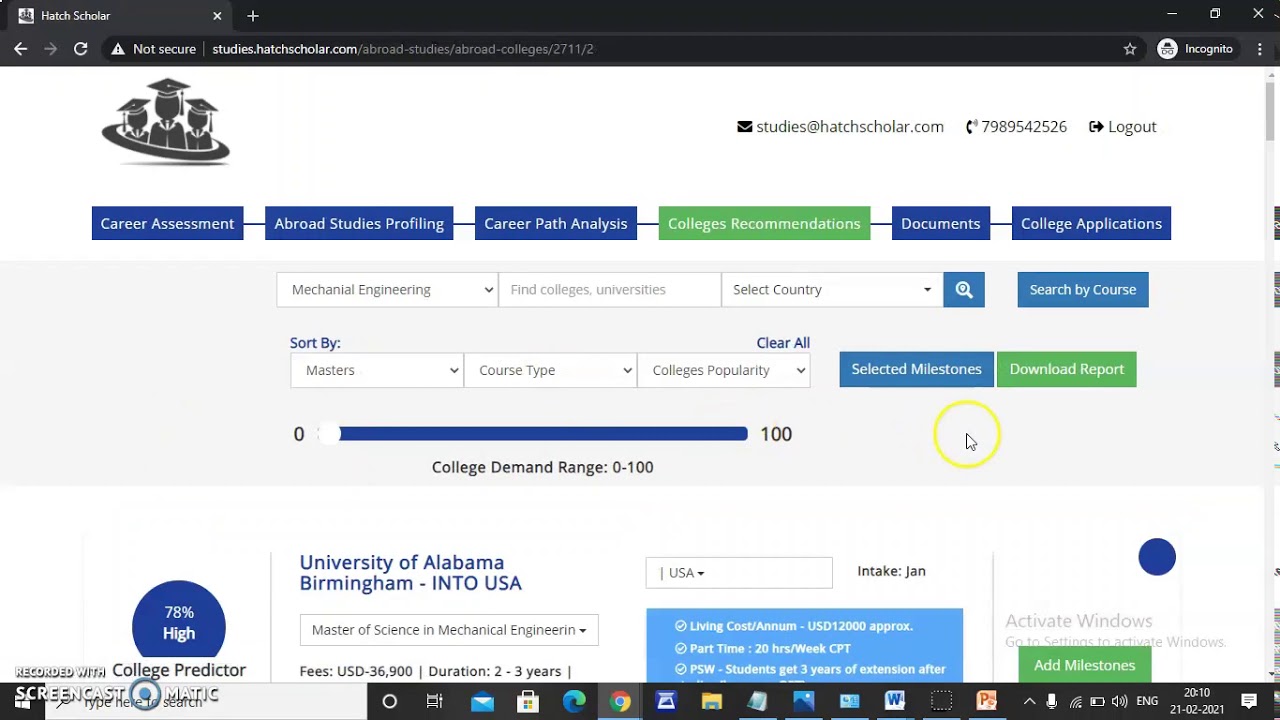Image resolution: width=1280 pixels, height=720 pixels.
Task: Click the college demand slider's left handle
Action: pos(329,433)
